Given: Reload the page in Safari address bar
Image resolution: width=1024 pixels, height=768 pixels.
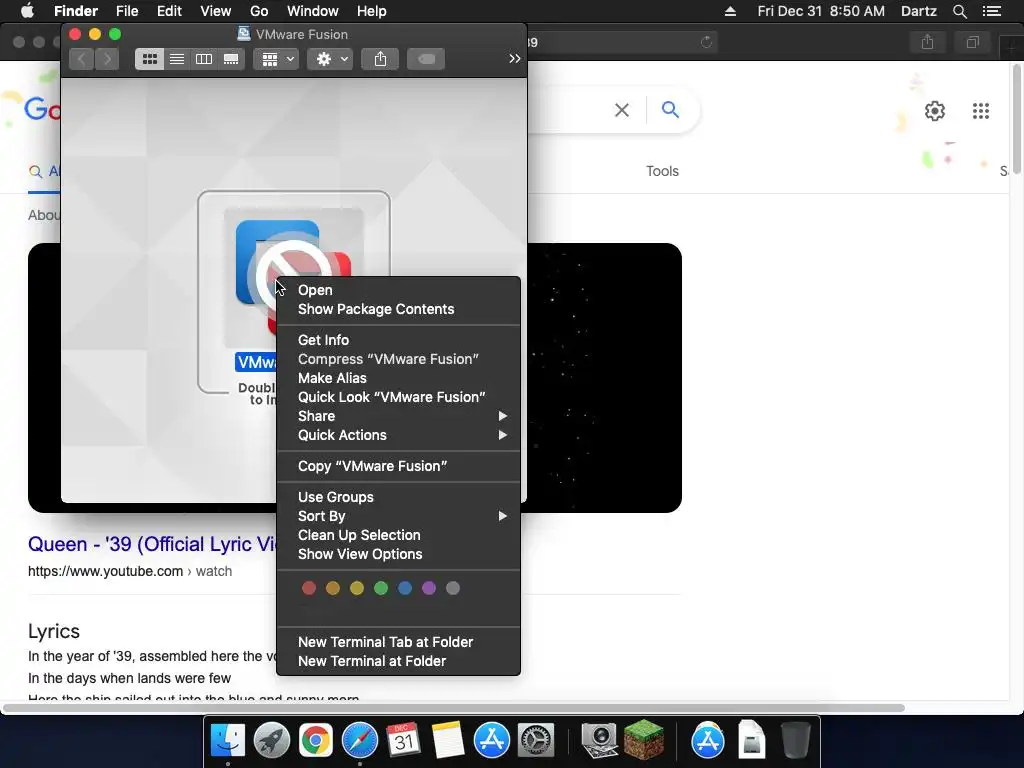Looking at the screenshot, I should pos(706,42).
